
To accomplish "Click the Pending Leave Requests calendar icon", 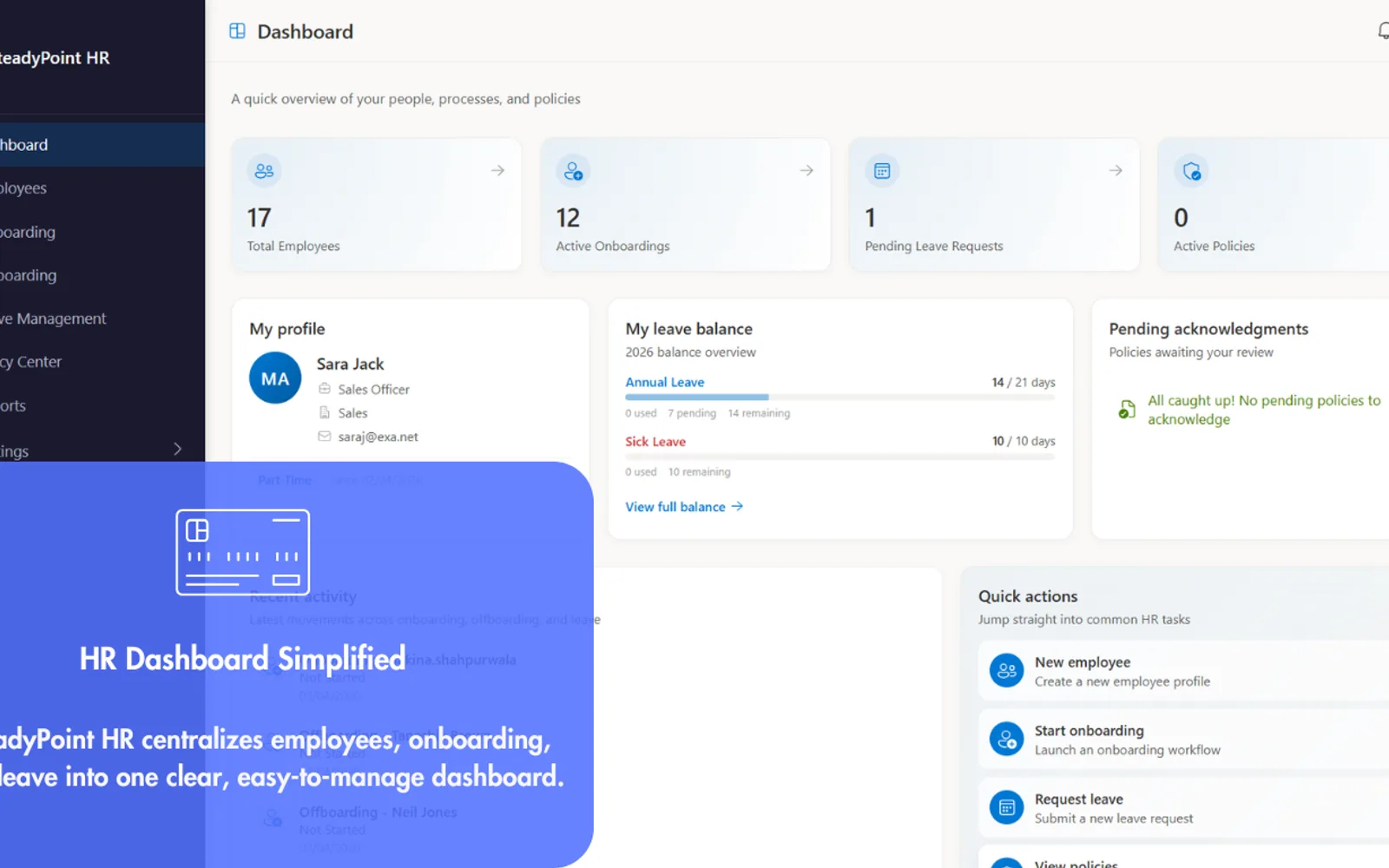I will coord(882,171).
